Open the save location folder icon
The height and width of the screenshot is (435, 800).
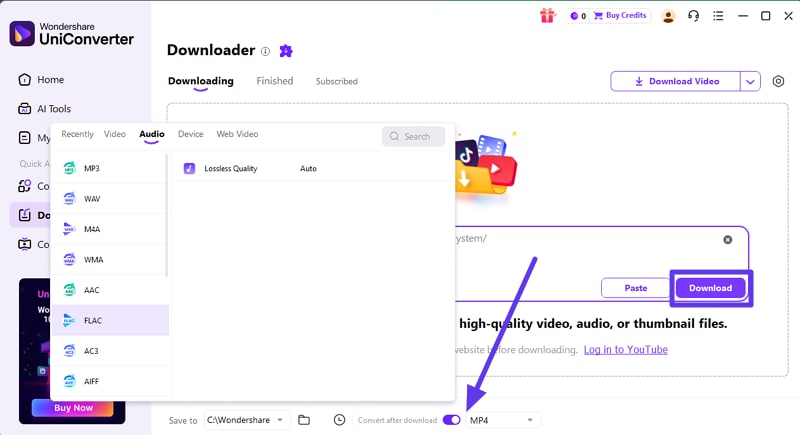pos(304,420)
